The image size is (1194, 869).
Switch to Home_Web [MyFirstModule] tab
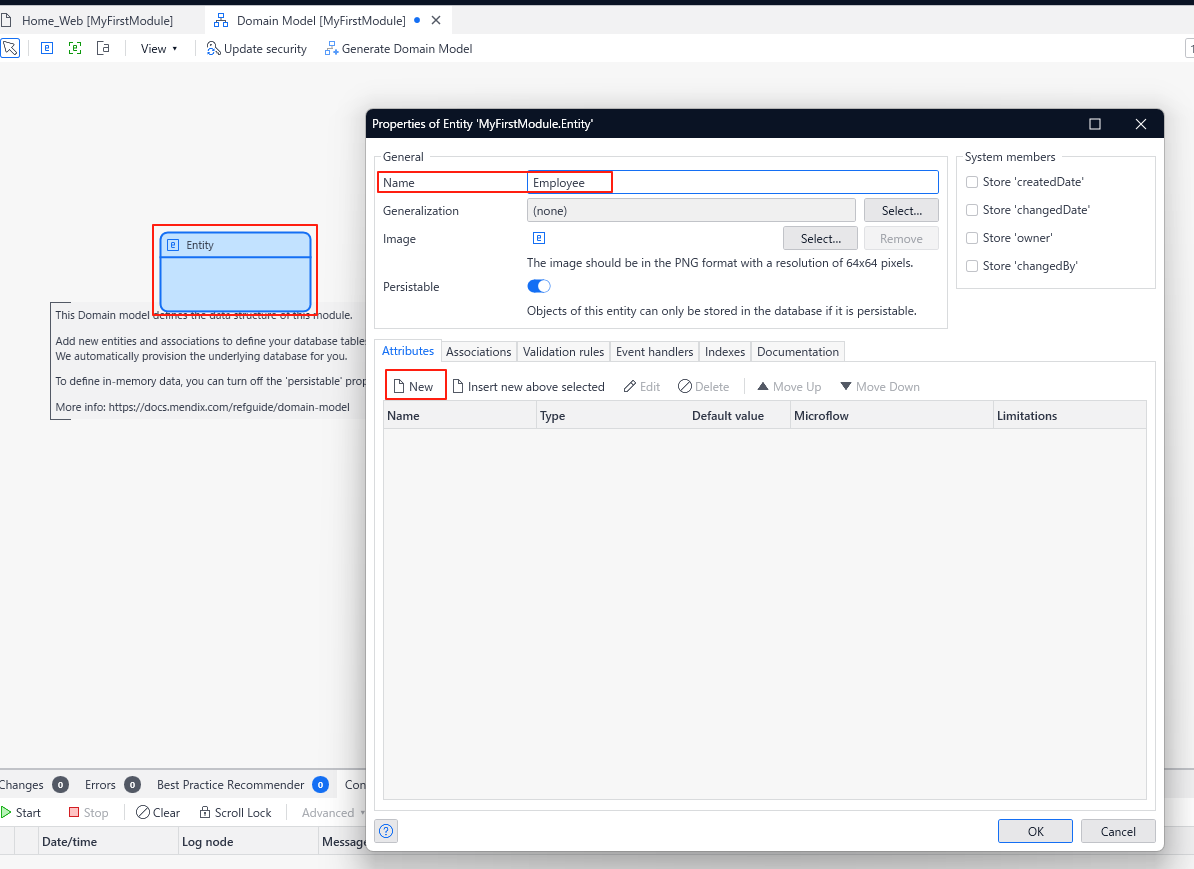[x=97, y=21]
